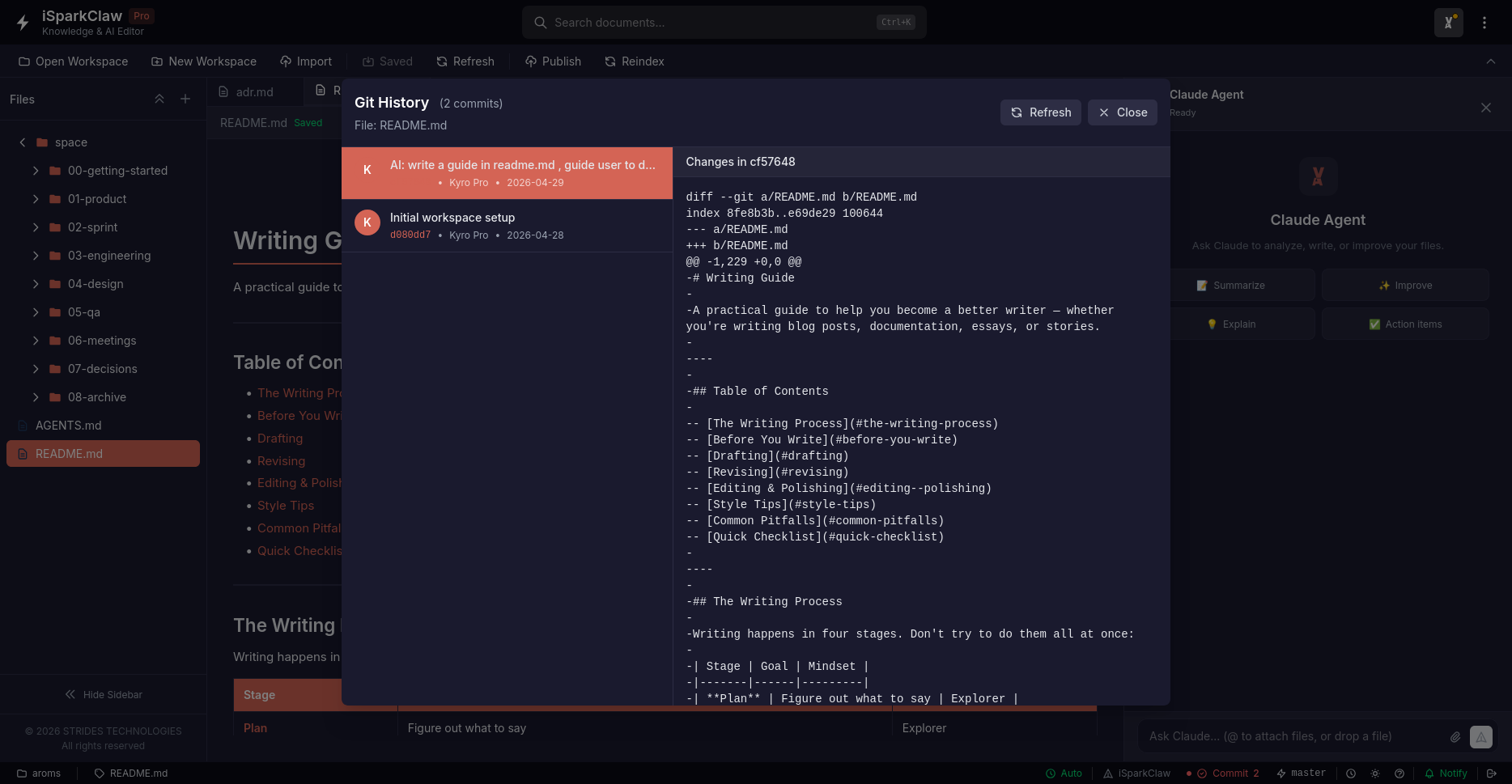Open the master branch indicator
The width and height of the screenshot is (1512, 784).
coord(1301,773)
